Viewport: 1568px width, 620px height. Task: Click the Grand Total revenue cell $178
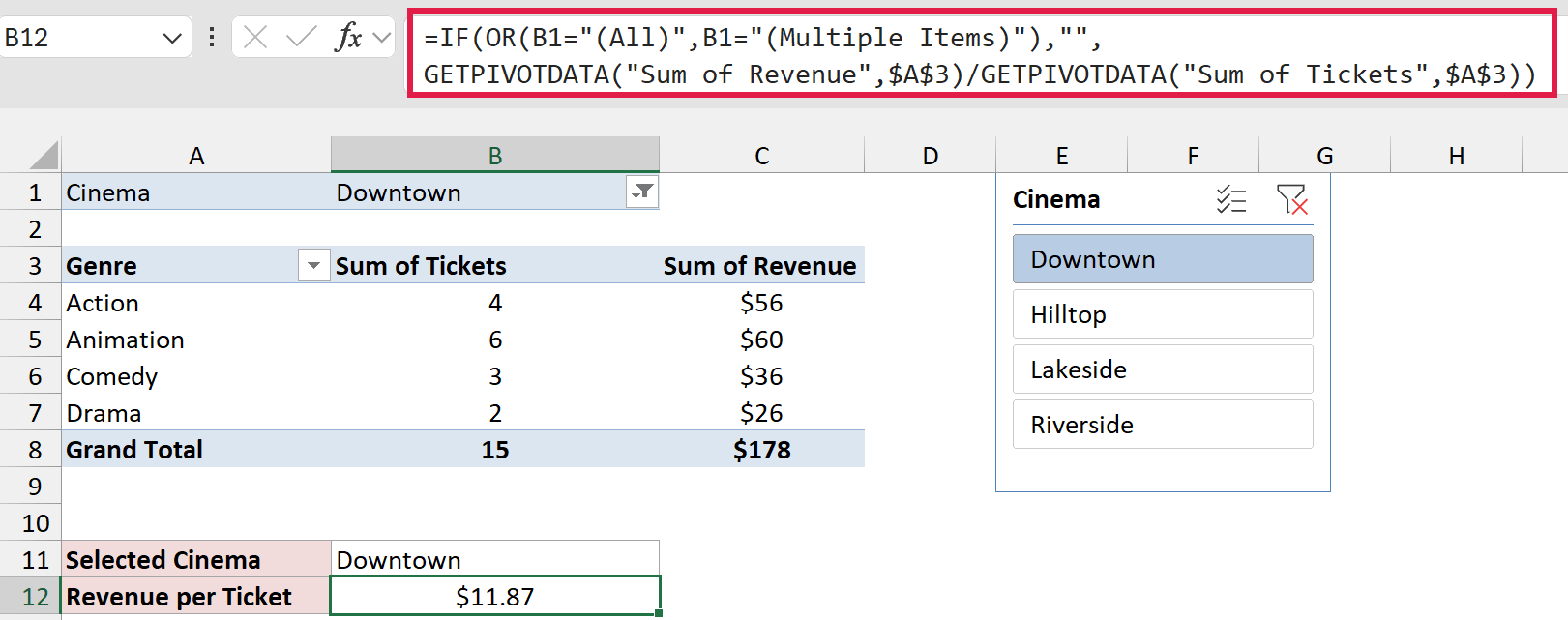(x=762, y=450)
